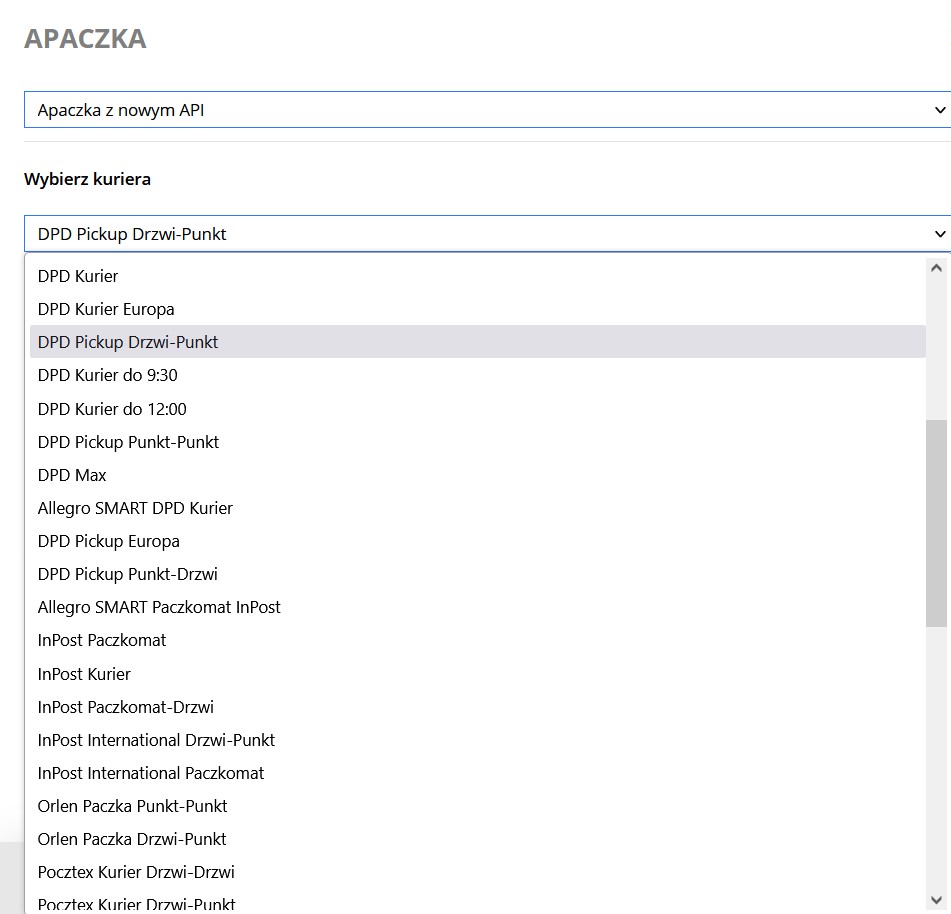Image resolution: width=951 pixels, height=914 pixels.
Task: Collapse the 'DPD Pickup Drzwi-Punkt' courier combo box
Action: click(x=488, y=234)
